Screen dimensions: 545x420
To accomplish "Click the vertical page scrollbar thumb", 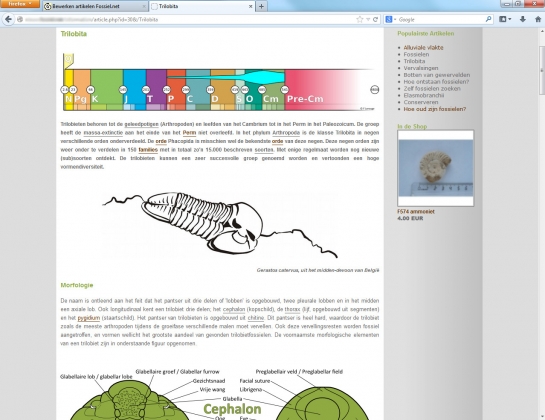I will (542, 70).
